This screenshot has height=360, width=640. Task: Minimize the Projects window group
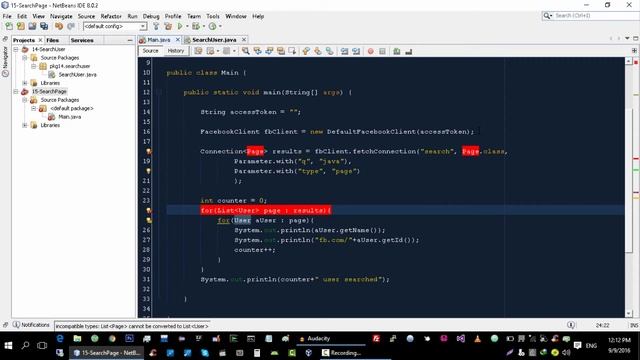tap(130, 40)
